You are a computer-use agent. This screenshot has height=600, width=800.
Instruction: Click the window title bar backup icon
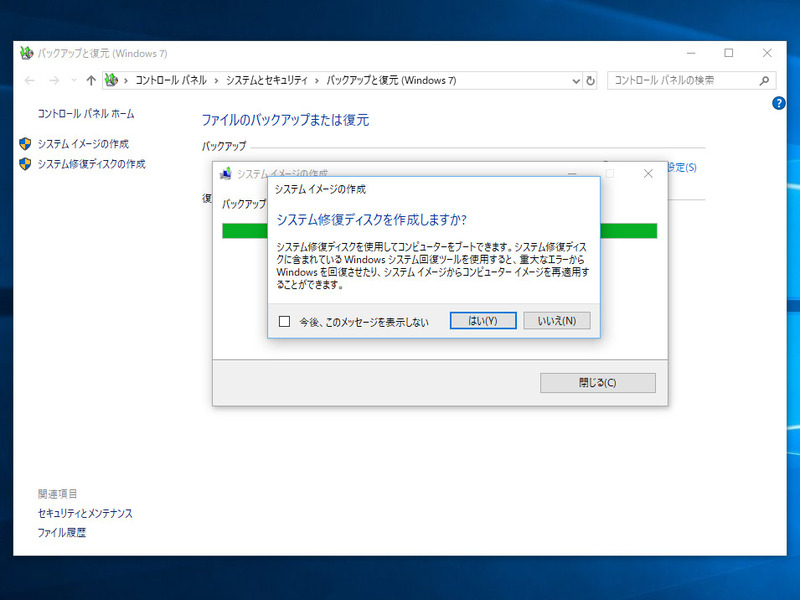click(27, 53)
